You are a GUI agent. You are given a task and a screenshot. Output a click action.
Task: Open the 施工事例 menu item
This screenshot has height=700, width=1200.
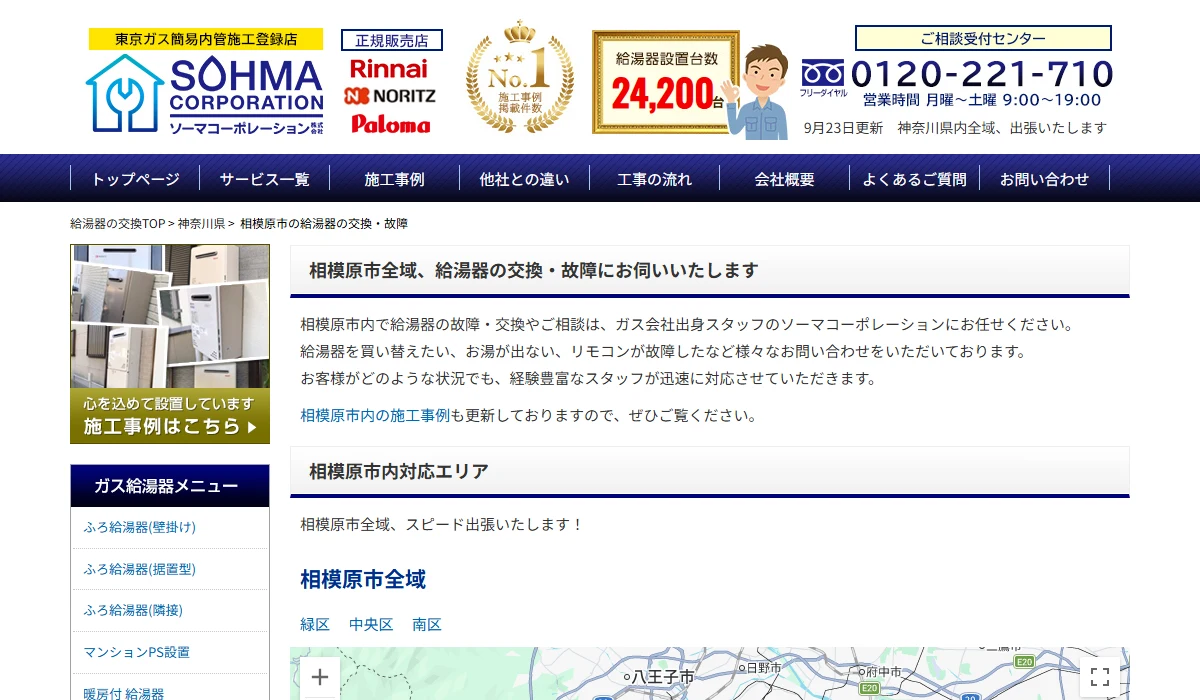(395, 179)
